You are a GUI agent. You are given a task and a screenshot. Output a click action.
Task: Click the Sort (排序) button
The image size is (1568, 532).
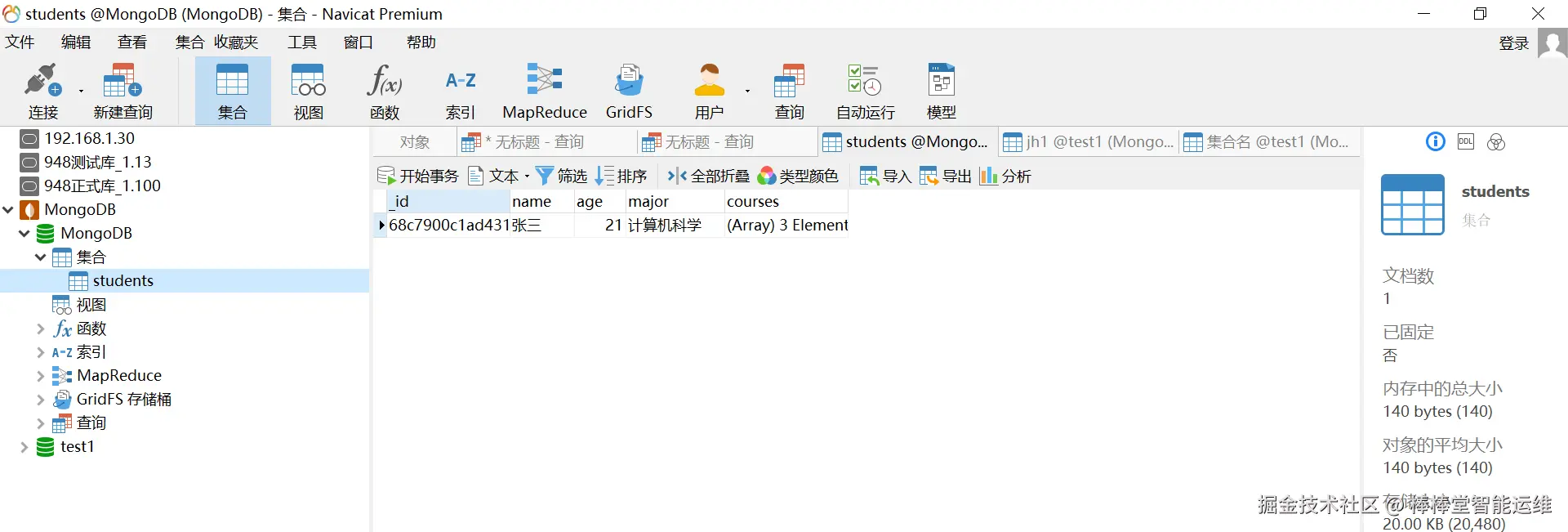point(621,176)
